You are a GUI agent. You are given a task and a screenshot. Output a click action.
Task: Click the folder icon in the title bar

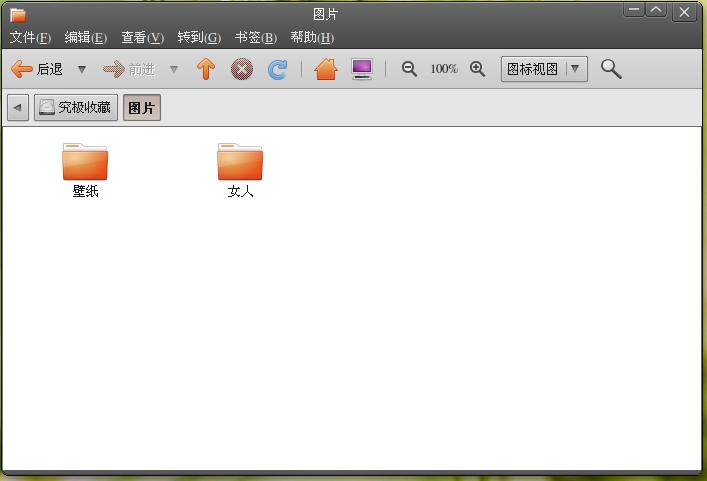pos(18,15)
